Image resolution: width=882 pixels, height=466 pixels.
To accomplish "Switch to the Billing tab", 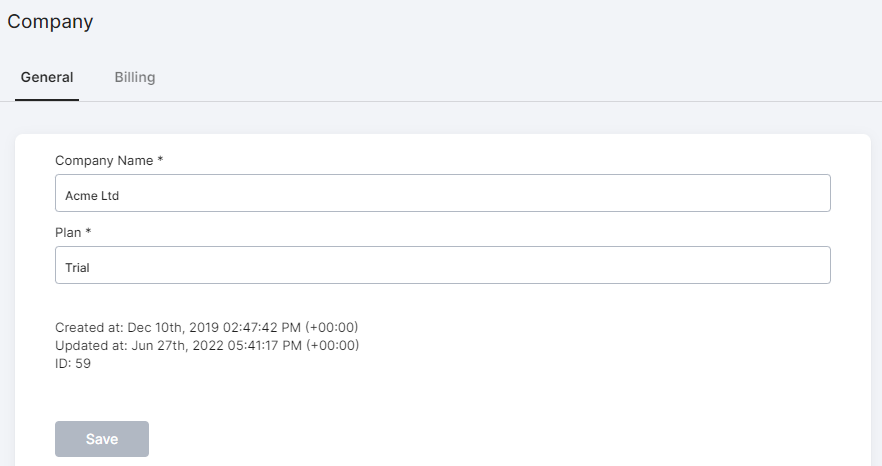I will point(134,77).
